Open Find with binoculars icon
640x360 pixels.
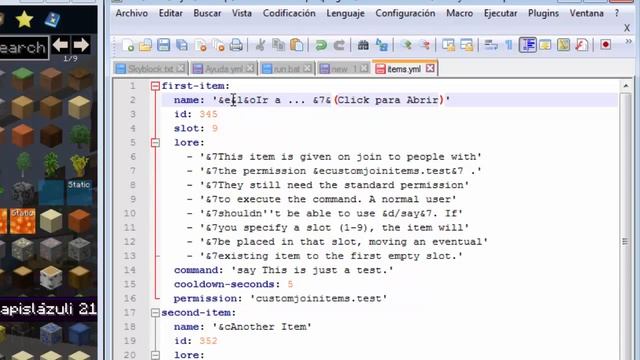coord(363,45)
